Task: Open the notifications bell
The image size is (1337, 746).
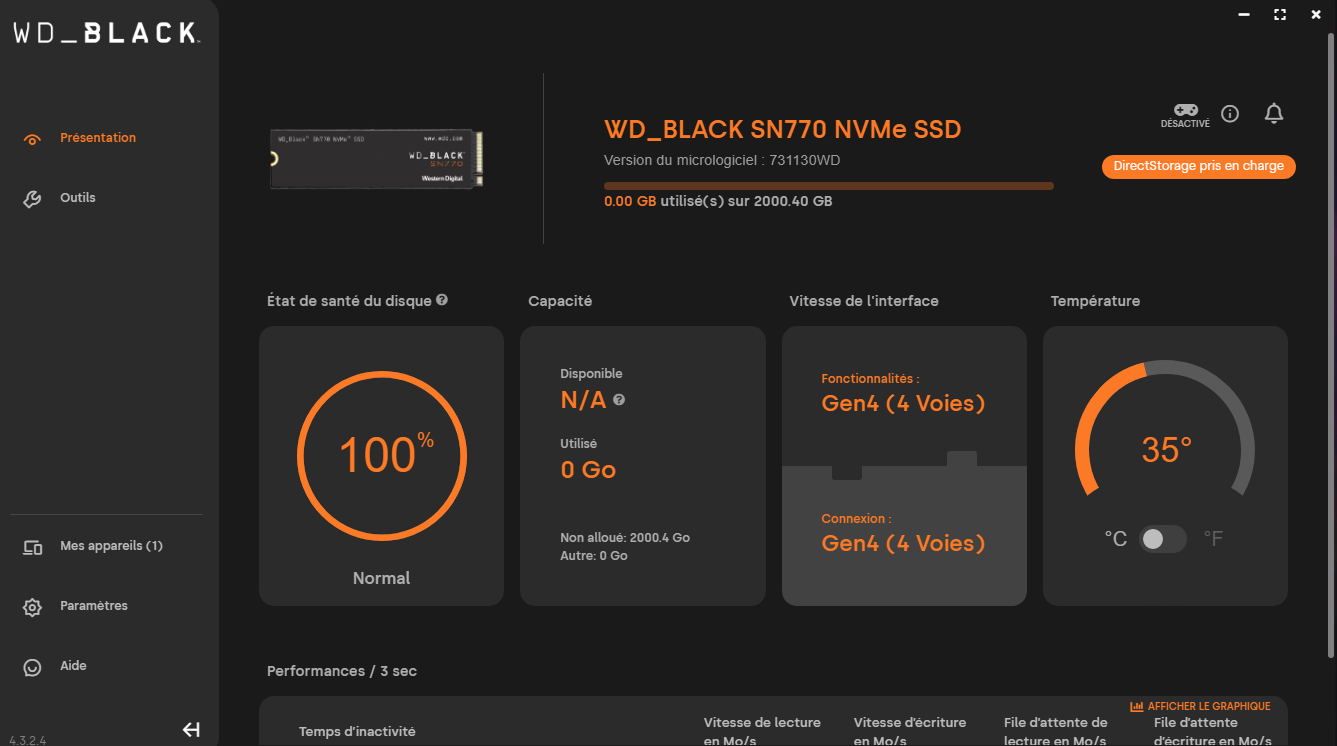Action: [1273, 113]
